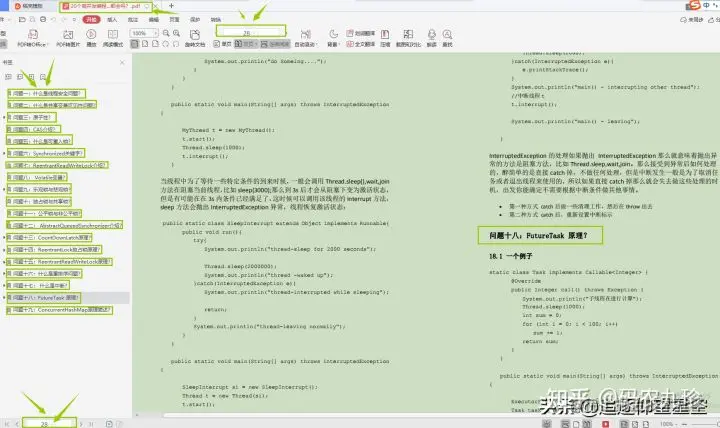Click the 旋转文档 rotate document icon

tap(195, 35)
